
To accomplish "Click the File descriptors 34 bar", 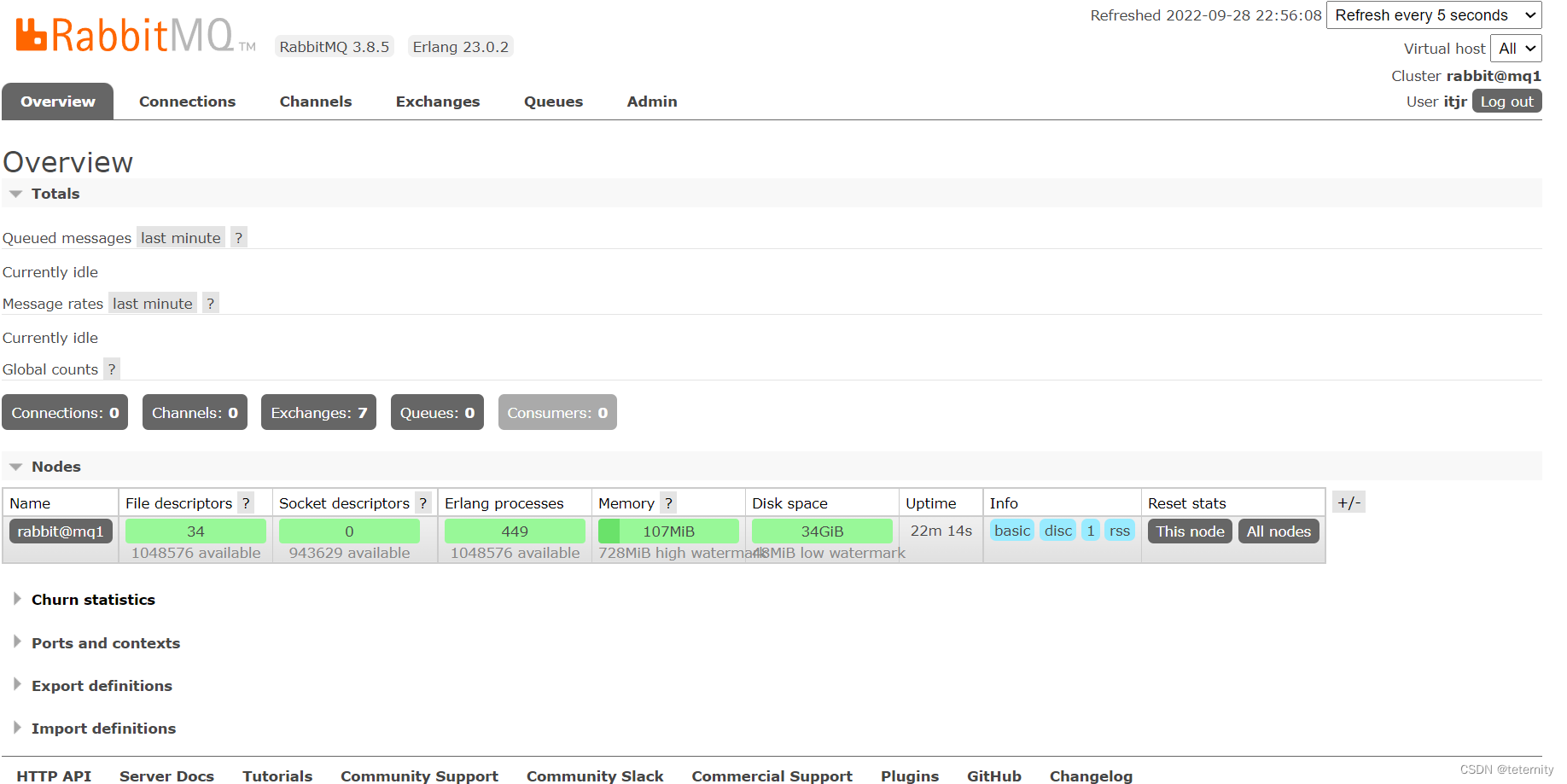I will click(195, 531).
